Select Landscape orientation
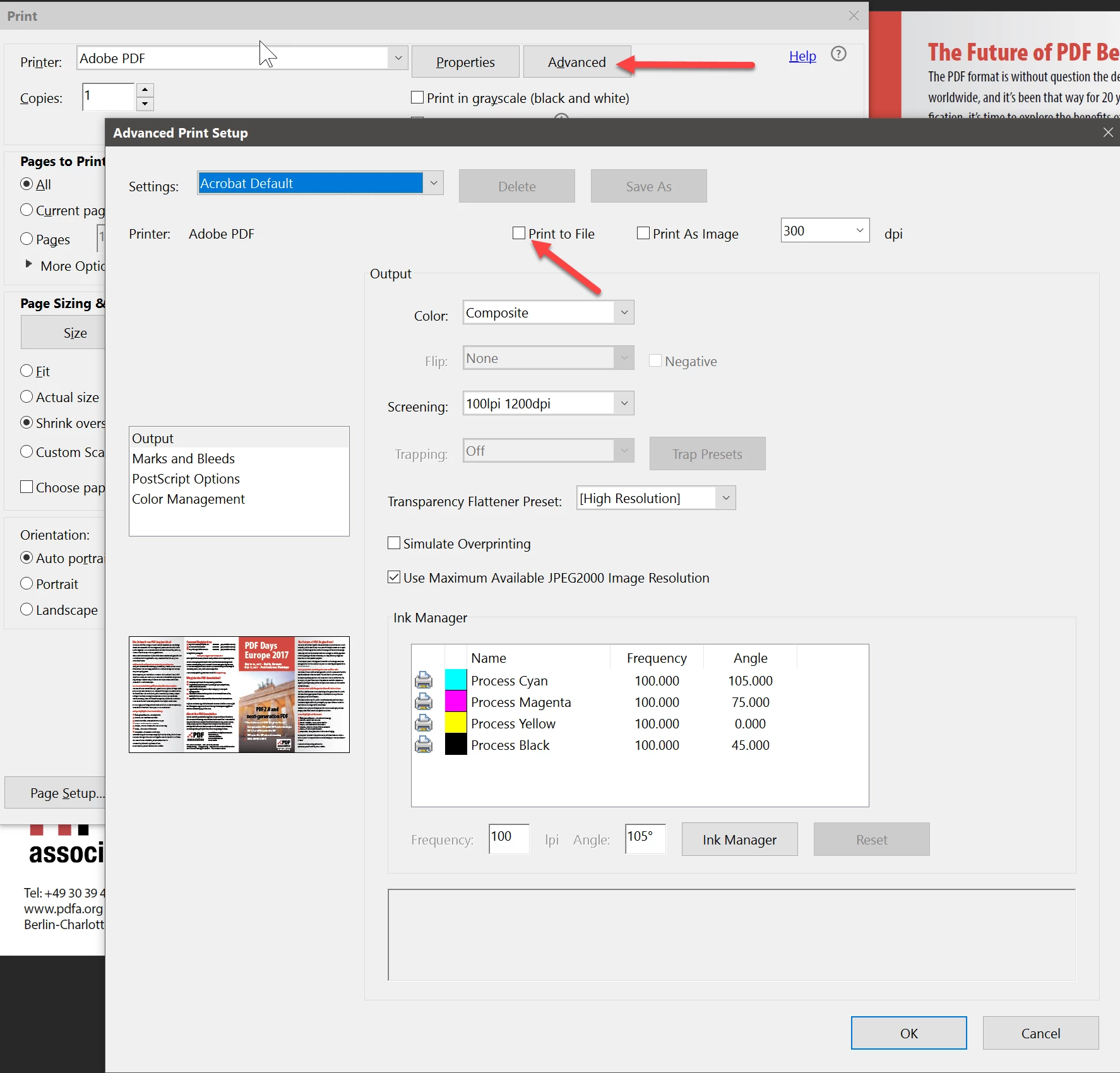The width and height of the screenshot is (1120, 1073). point(27,609)
